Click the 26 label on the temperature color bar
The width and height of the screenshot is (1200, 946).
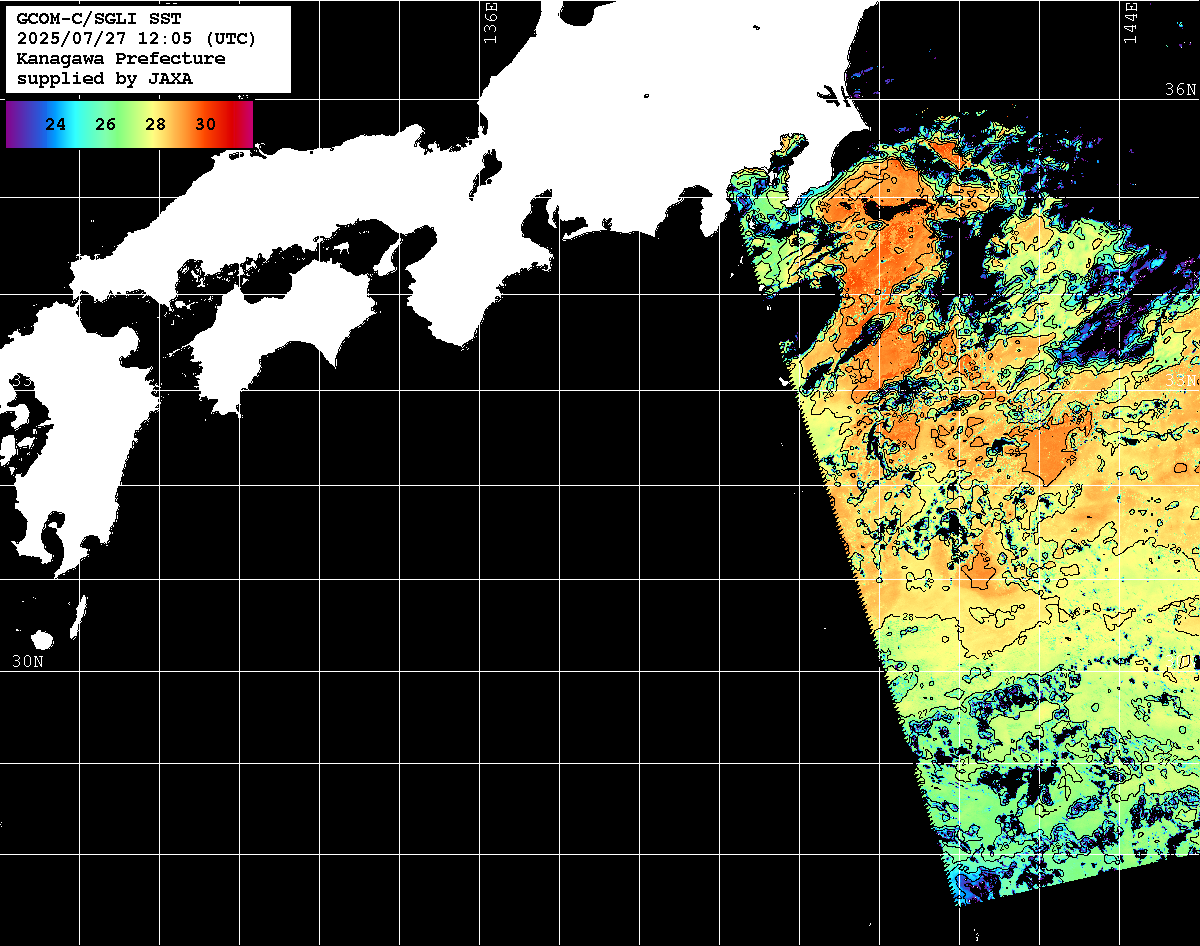106,125
